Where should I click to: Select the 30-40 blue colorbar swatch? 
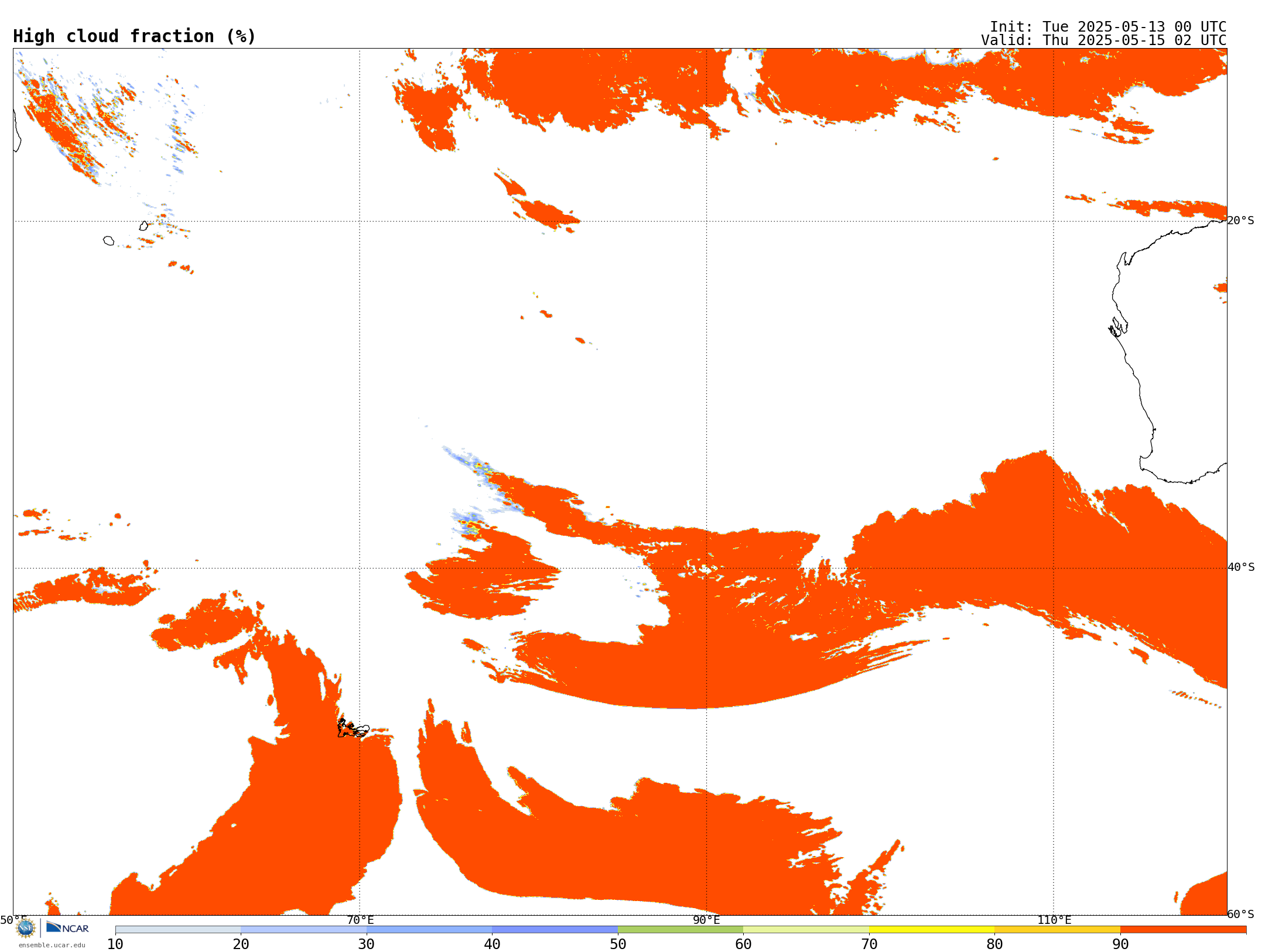429,929
